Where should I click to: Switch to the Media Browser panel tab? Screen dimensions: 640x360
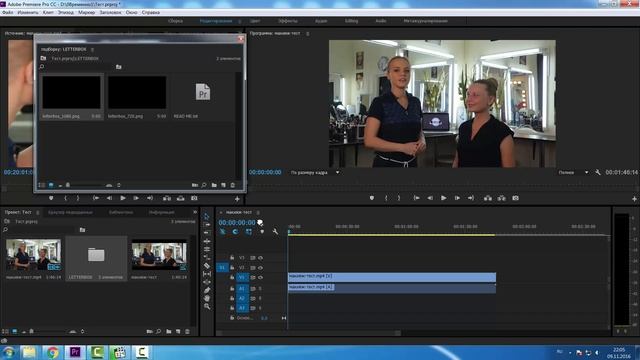pyautogui.click(x=70, y=212)
